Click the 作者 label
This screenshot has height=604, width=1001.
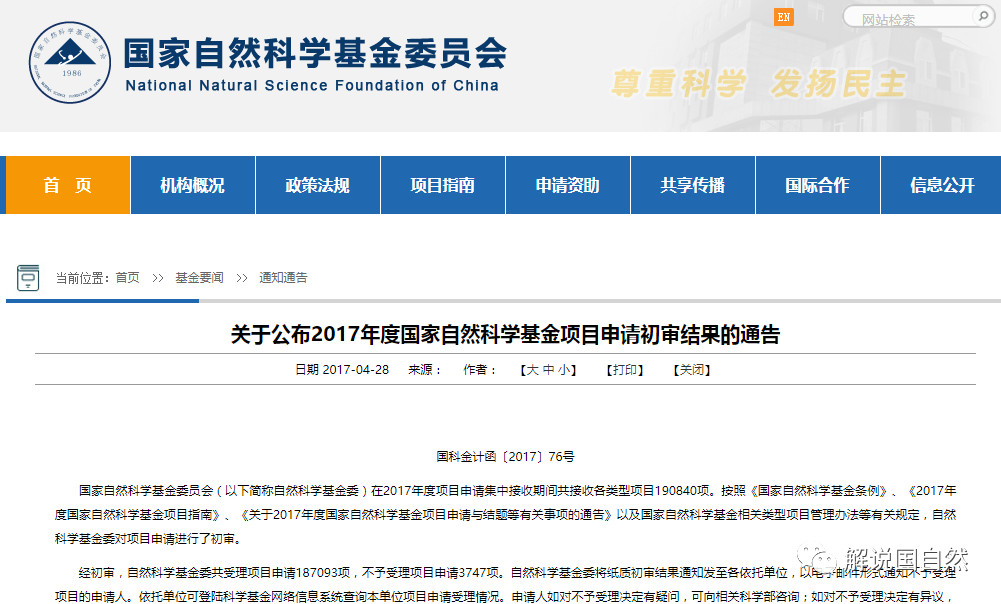coord(479,370)
